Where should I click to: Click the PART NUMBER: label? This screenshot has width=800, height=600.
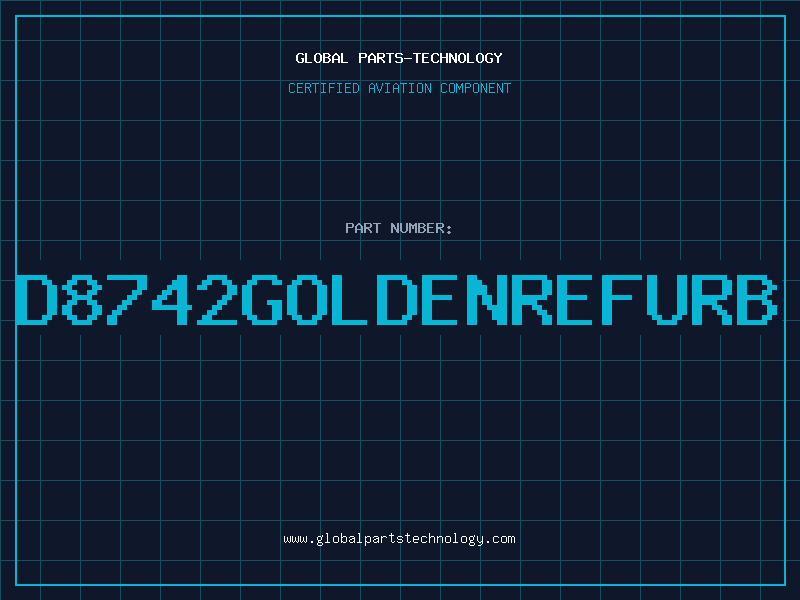point(399,228)
